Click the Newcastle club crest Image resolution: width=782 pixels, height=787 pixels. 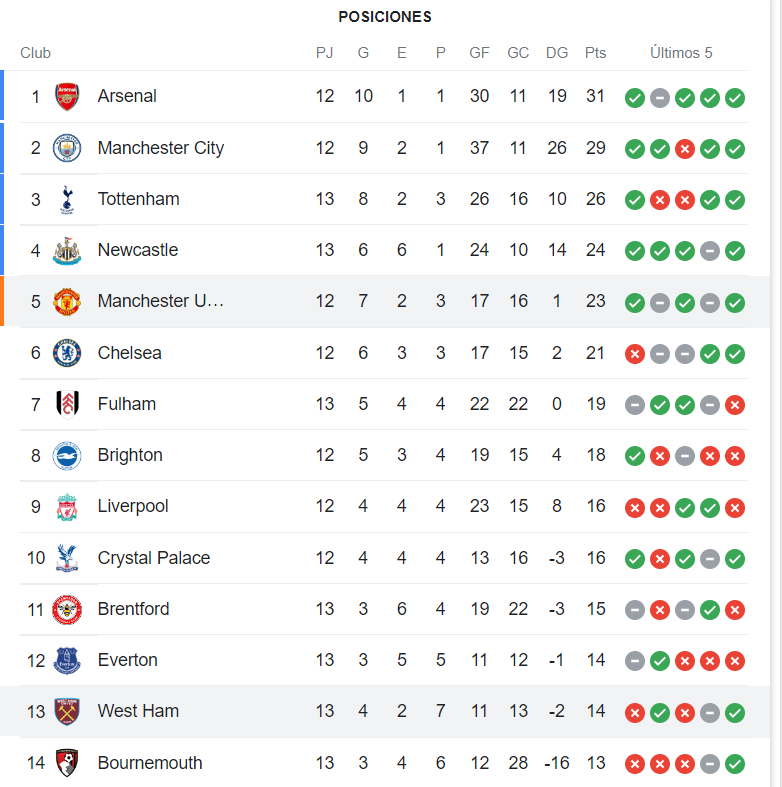click(67, 251)
